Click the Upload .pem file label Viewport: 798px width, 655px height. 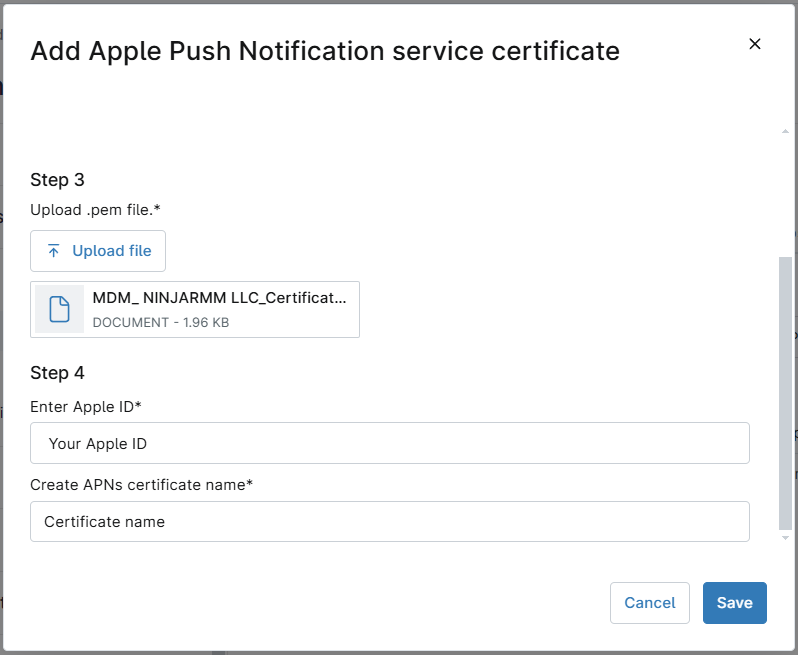(96, 210)
